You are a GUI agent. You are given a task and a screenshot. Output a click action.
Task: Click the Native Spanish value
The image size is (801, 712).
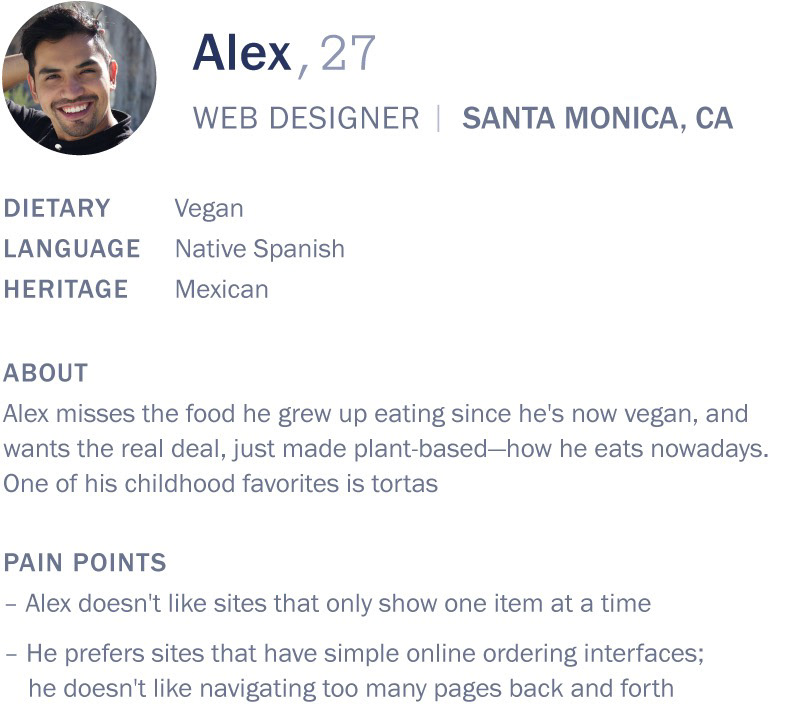point(260,250)
